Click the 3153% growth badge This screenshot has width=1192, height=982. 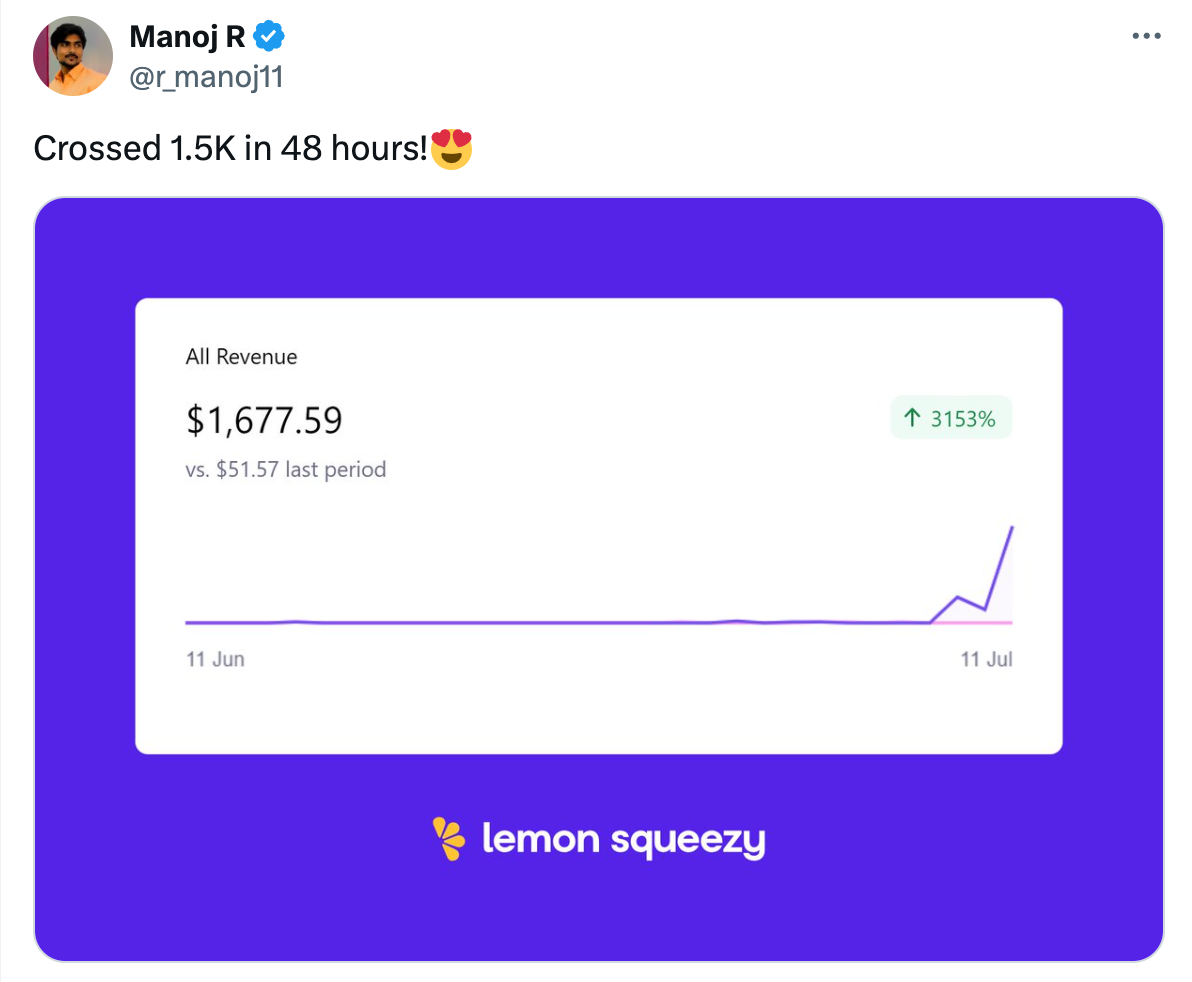click(x=951, y=419)
